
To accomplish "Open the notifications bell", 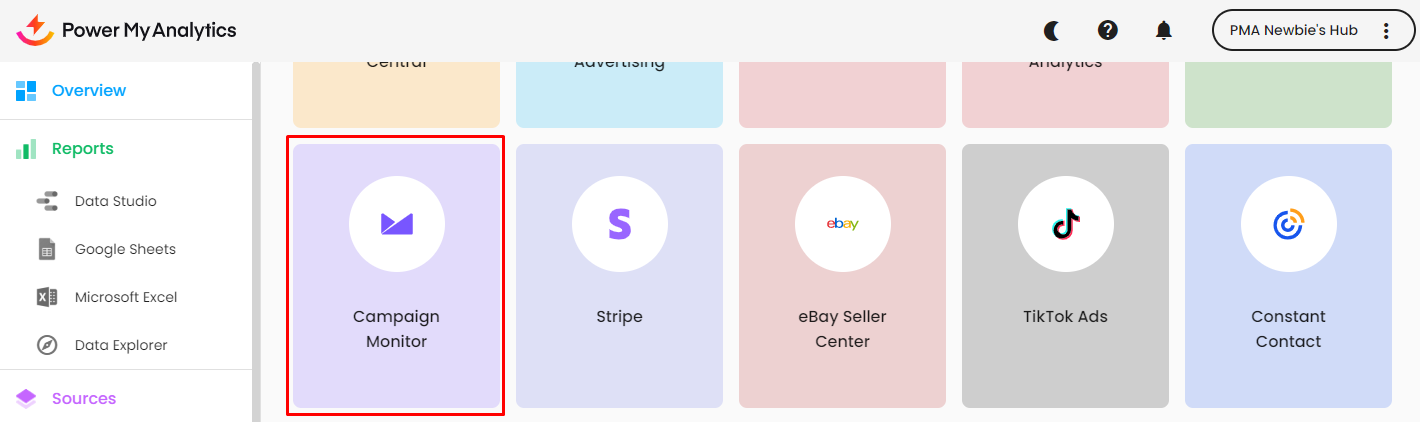I will pos(1163,30).
